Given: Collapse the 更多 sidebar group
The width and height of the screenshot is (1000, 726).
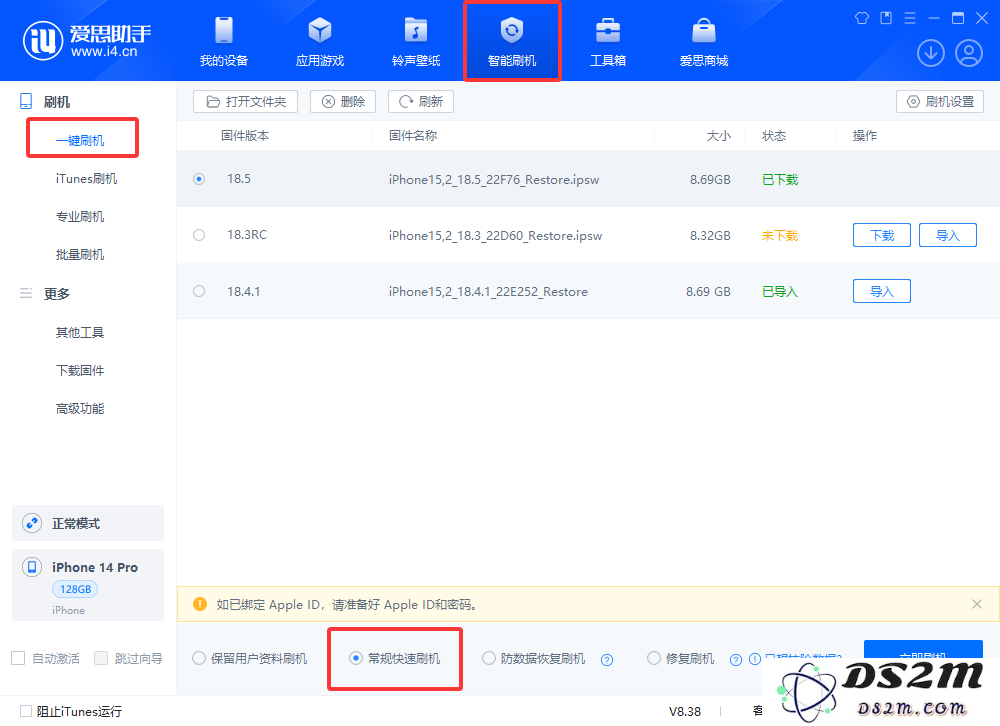Looking at the screenshot, I should [57, 293].
